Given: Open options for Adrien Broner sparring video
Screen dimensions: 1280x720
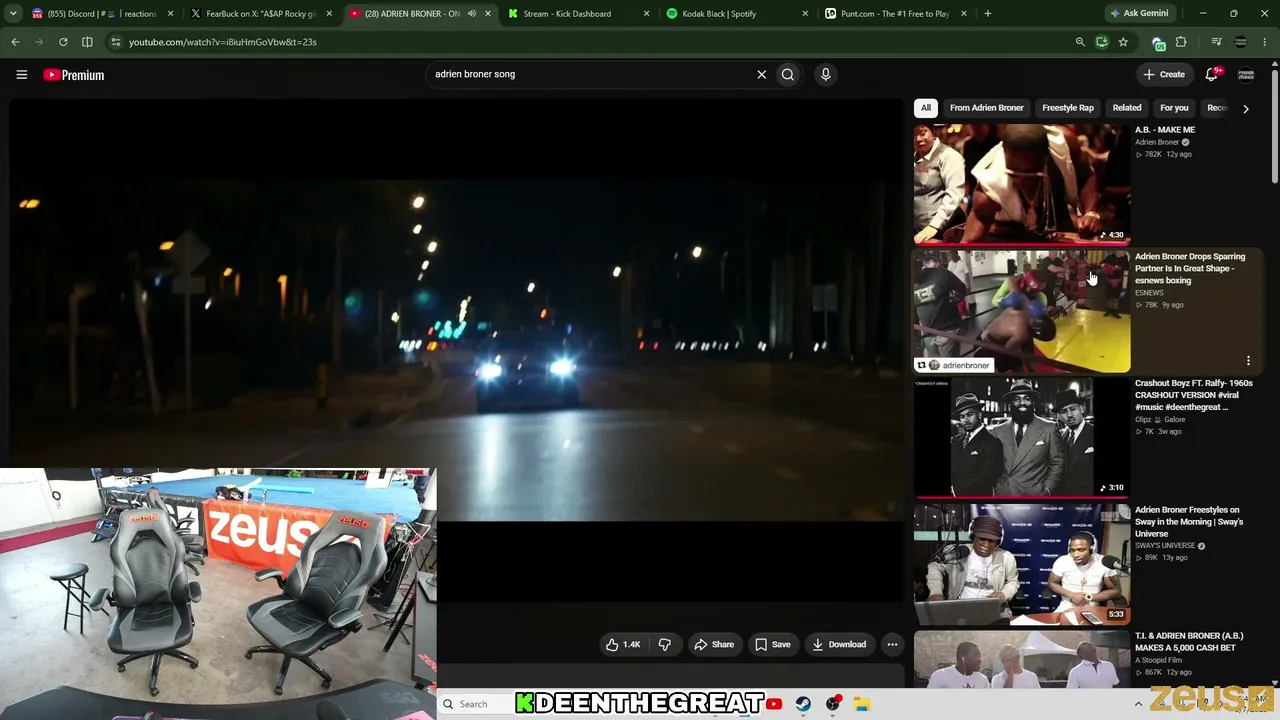Looking at the screenshot, I should [1248, 360].
